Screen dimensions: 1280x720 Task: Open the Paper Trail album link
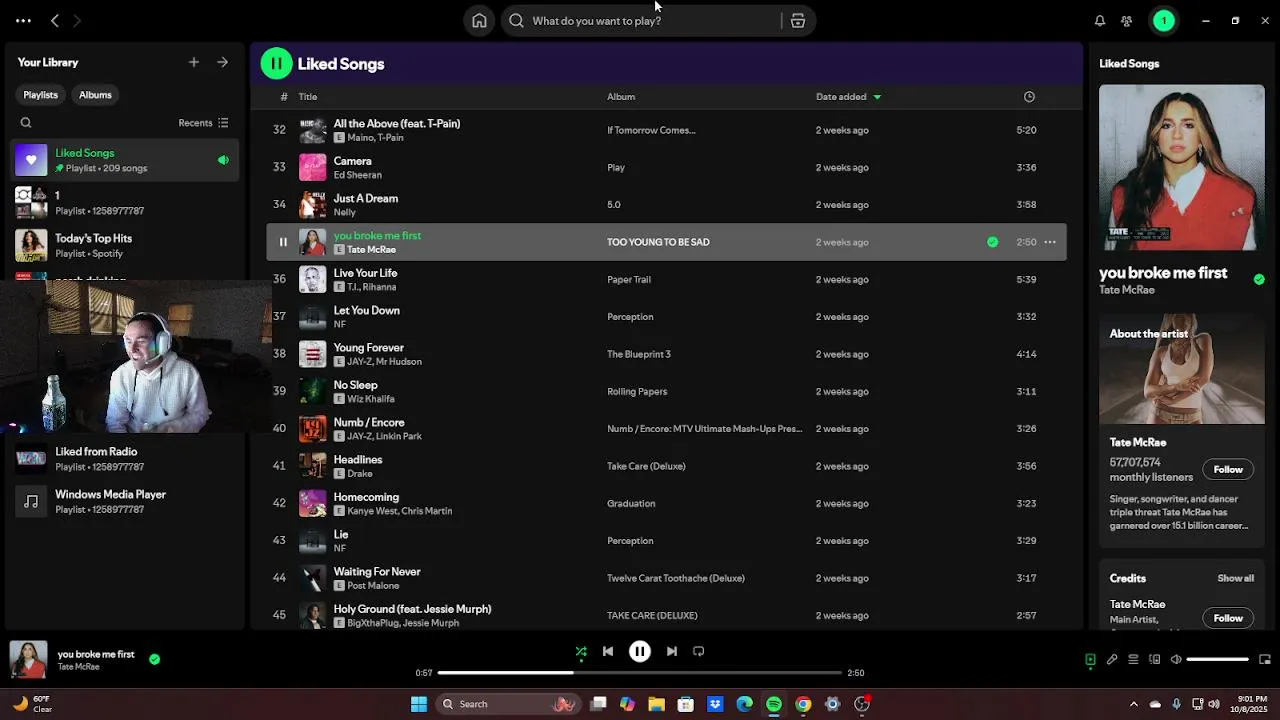pyautogui.click(x=629, y=280)
